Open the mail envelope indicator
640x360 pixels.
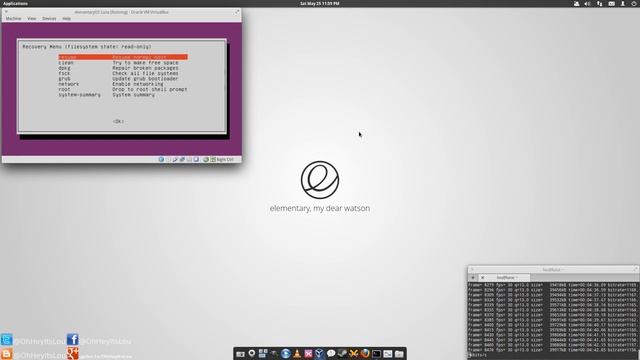tap(611, 3)
